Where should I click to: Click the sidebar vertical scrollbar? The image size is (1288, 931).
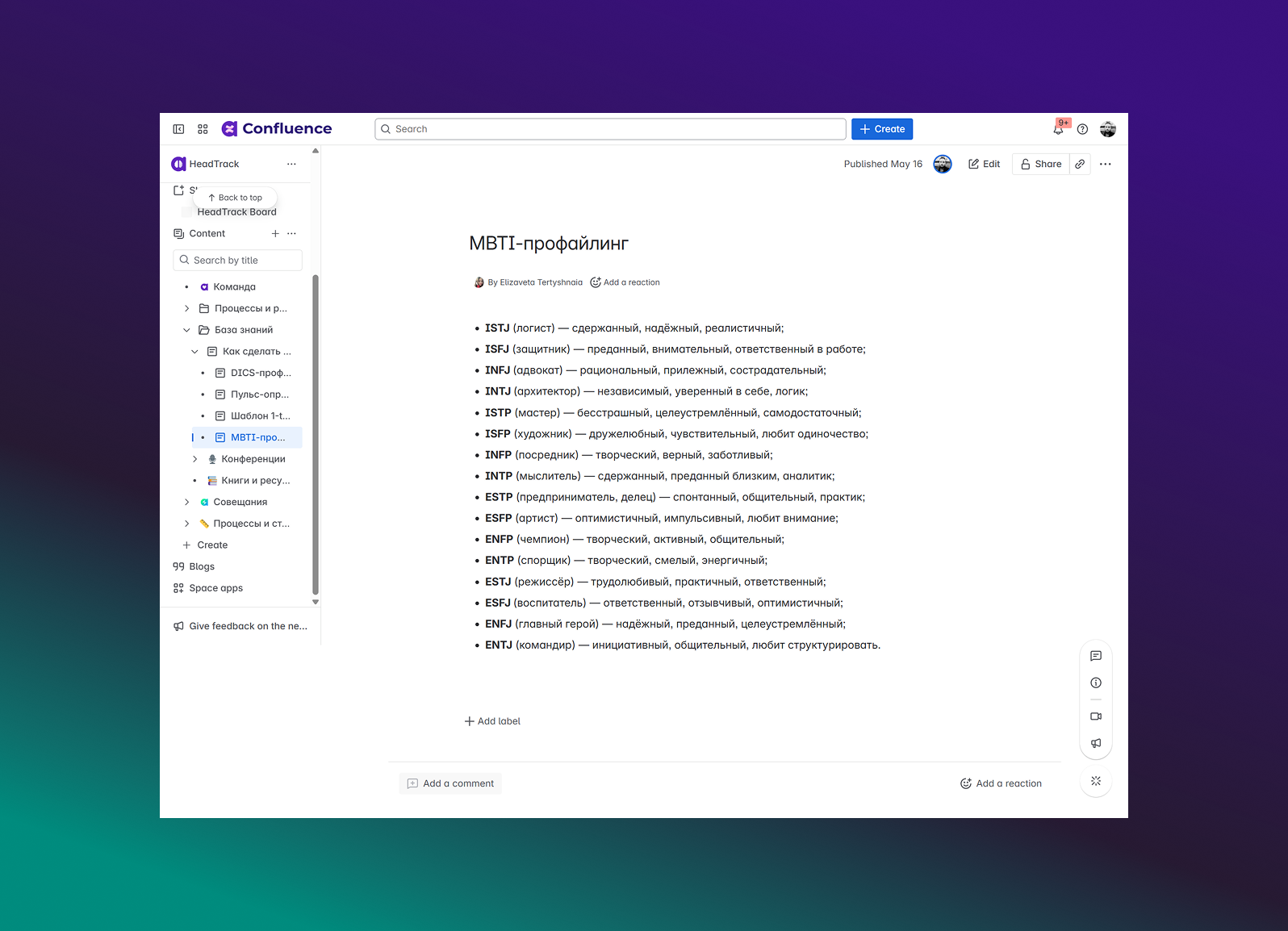click(316, 436)
